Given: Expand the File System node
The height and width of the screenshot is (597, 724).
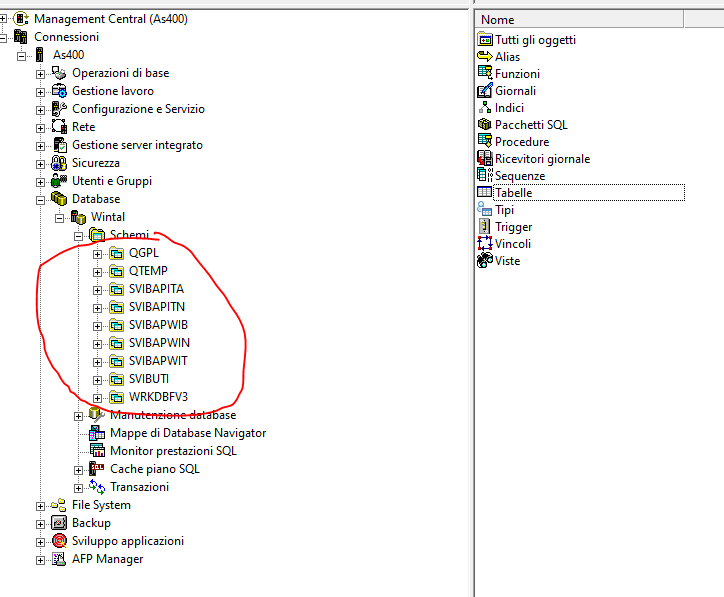Looking at the screenshot, I should [40, 507].
